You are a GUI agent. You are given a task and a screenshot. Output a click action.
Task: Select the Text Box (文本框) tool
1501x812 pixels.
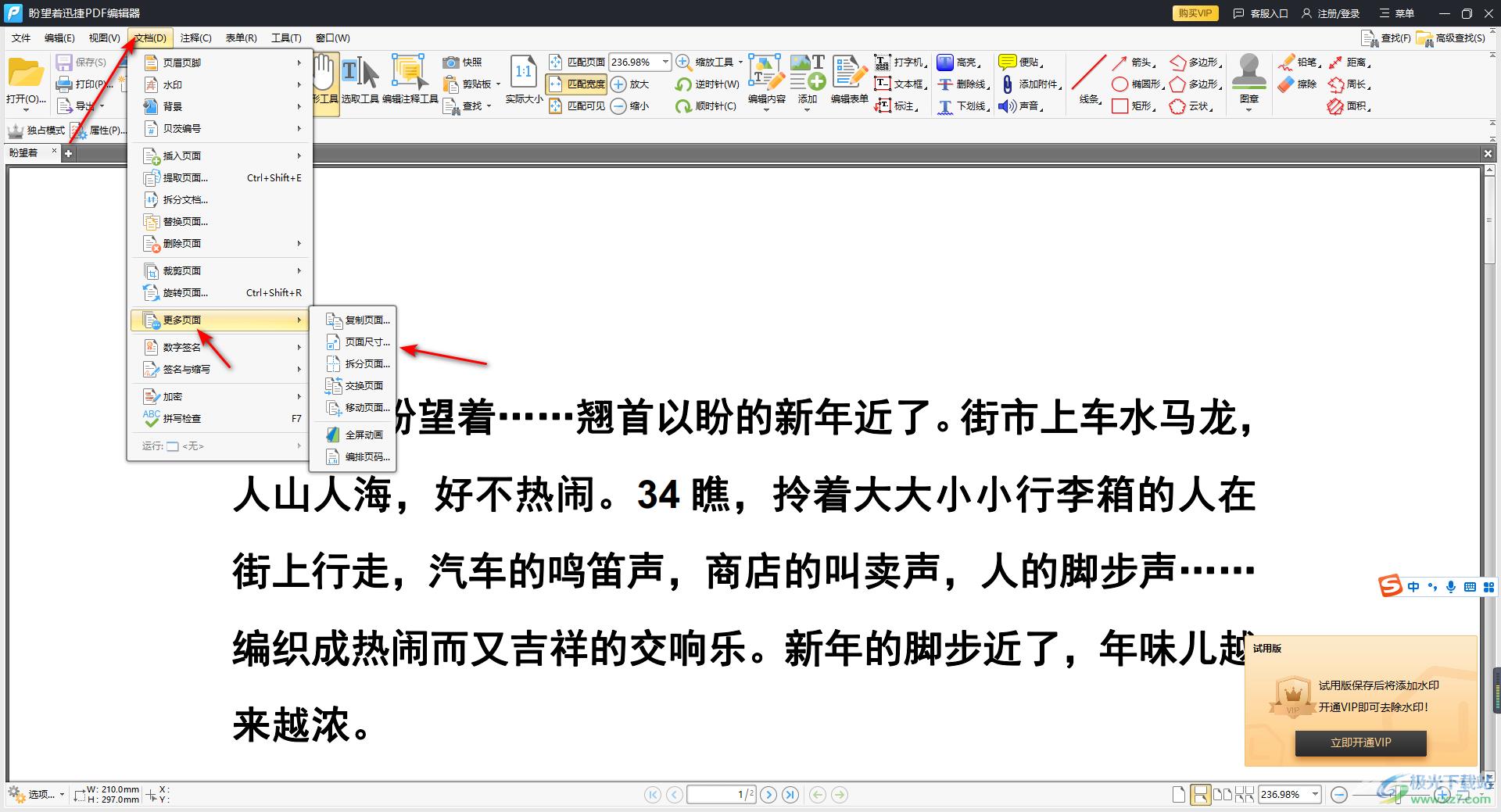click(901, 84)
